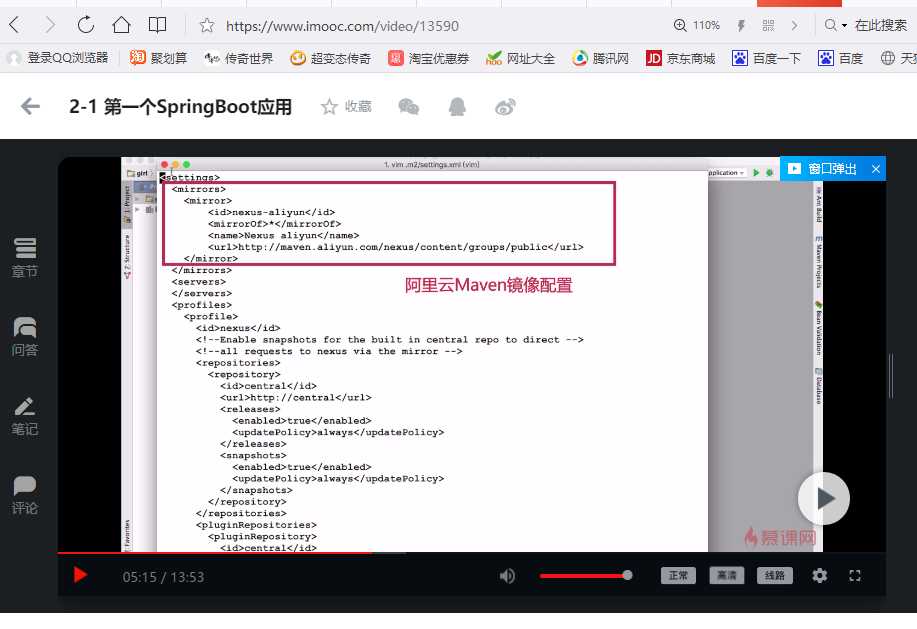Open the 淘宝优惠券 bookmark
This screenshot has width=917, height=629.
pos(429,58)
